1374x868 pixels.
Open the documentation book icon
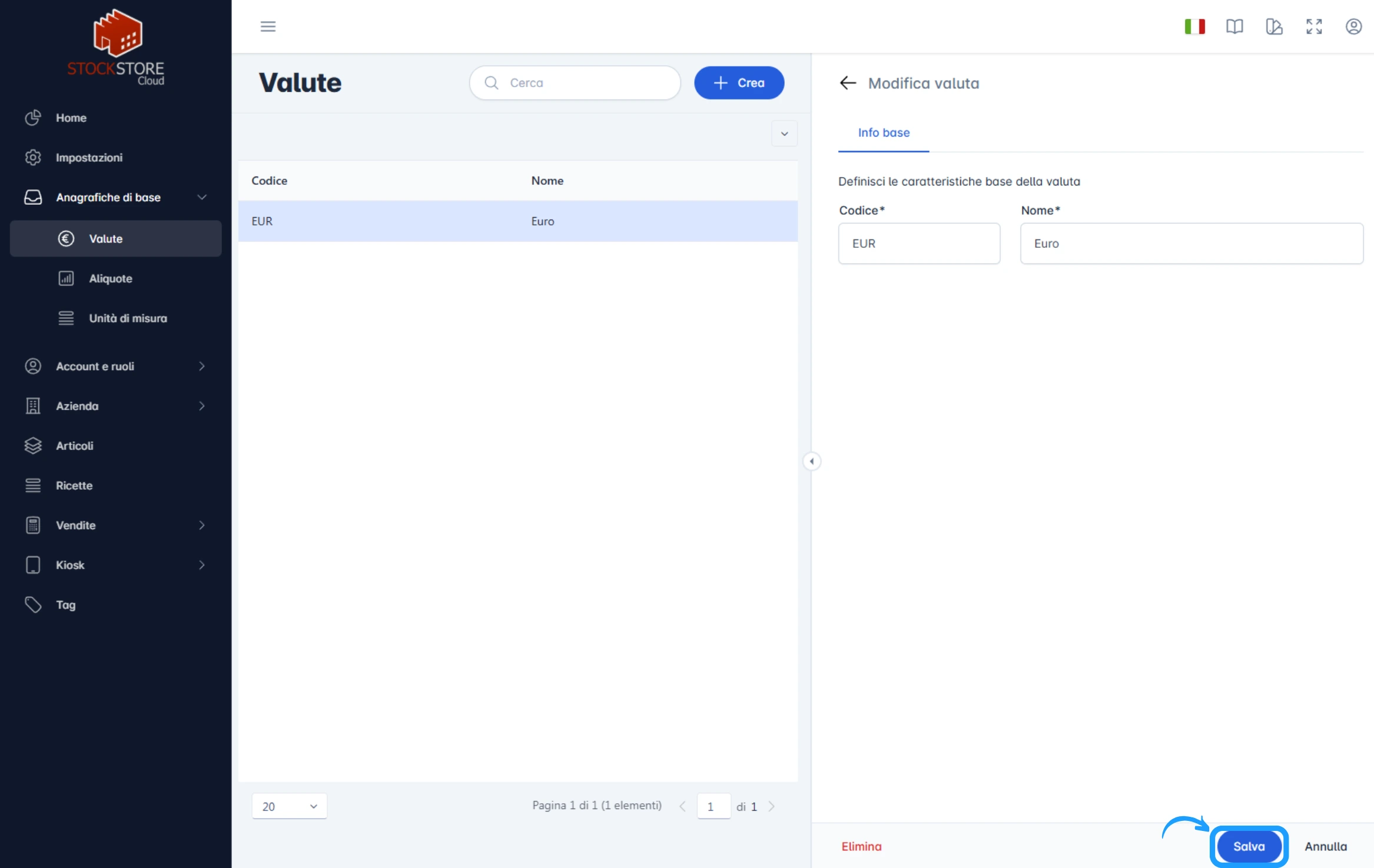pyautogui.click(x=1234, y=26)
